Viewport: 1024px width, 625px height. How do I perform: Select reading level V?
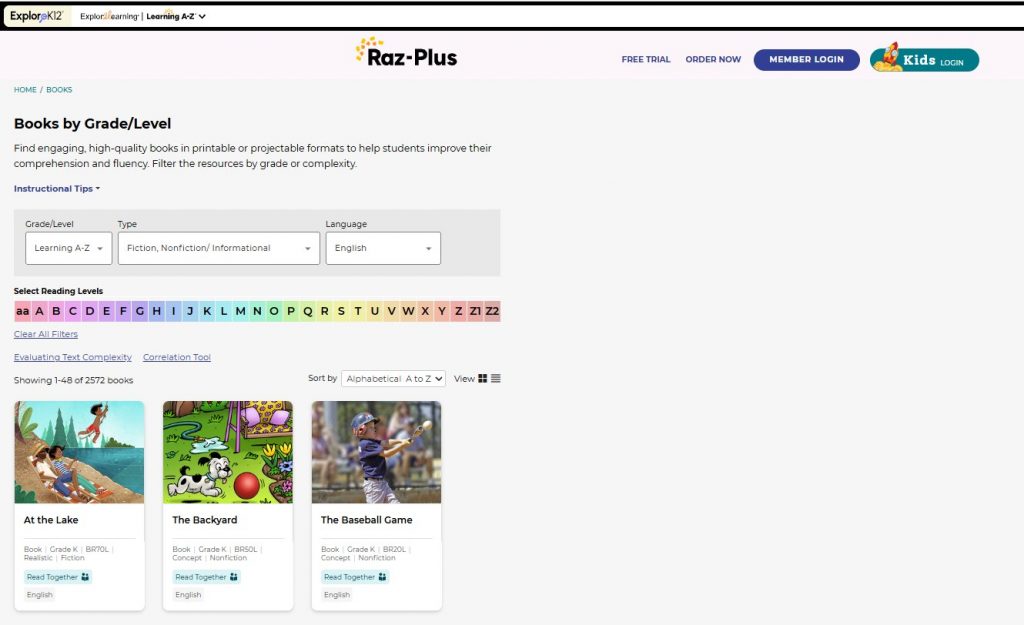391,312
